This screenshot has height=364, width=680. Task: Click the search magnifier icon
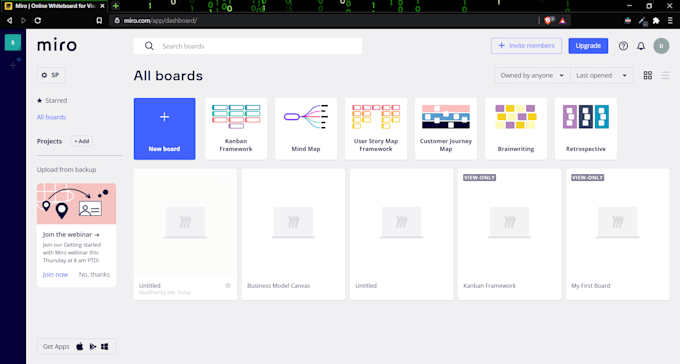point(149,46)
